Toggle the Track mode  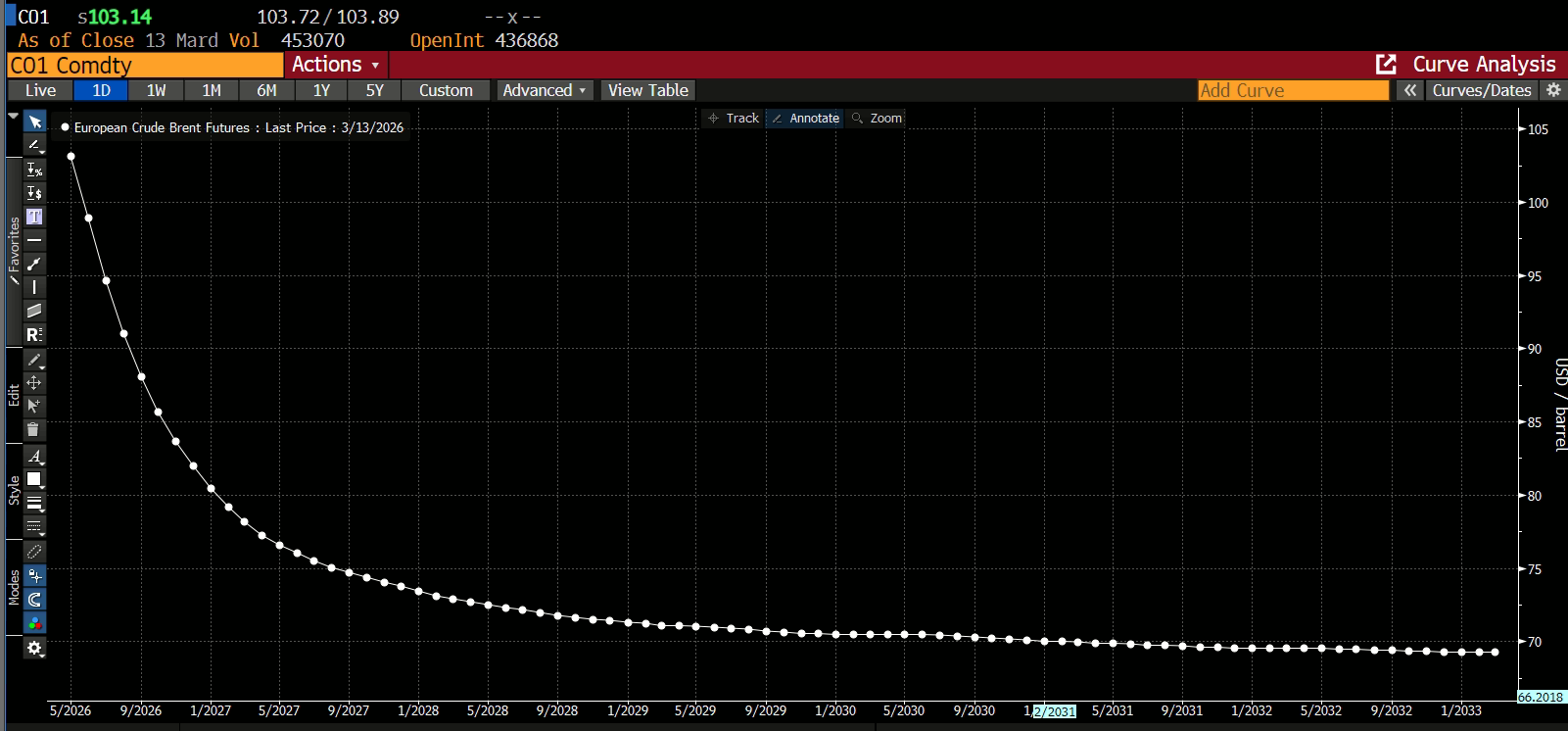pos(734,119)
